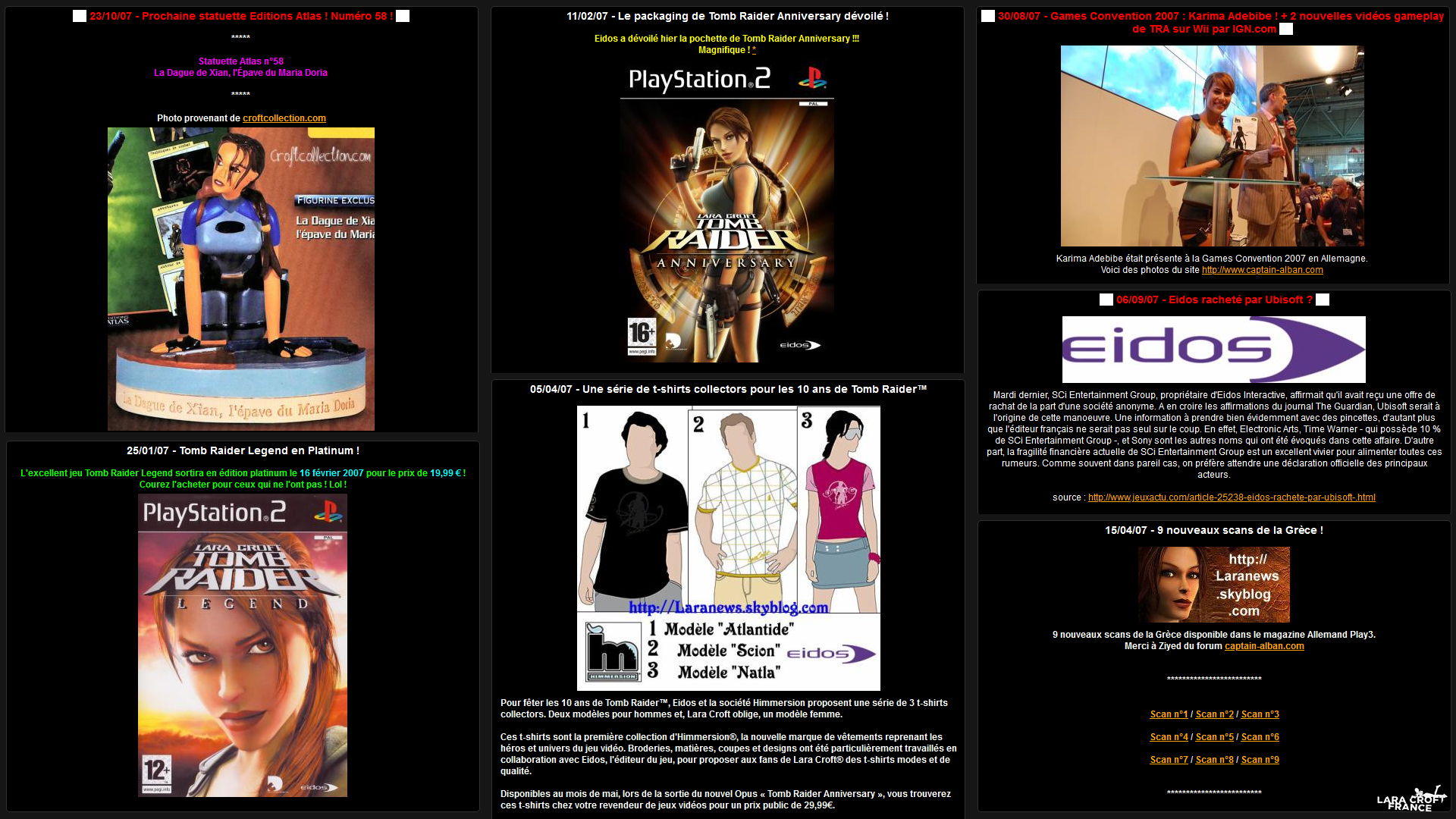Open Scan n°3 link
Viewport: 1456px width, 819px height.
pyautogui.click(x=1260, y=714)
